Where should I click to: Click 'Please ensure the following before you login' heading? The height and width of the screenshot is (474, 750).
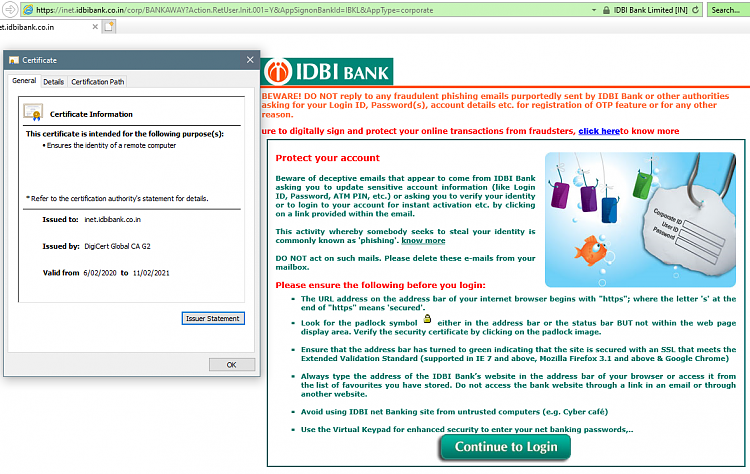380,285
